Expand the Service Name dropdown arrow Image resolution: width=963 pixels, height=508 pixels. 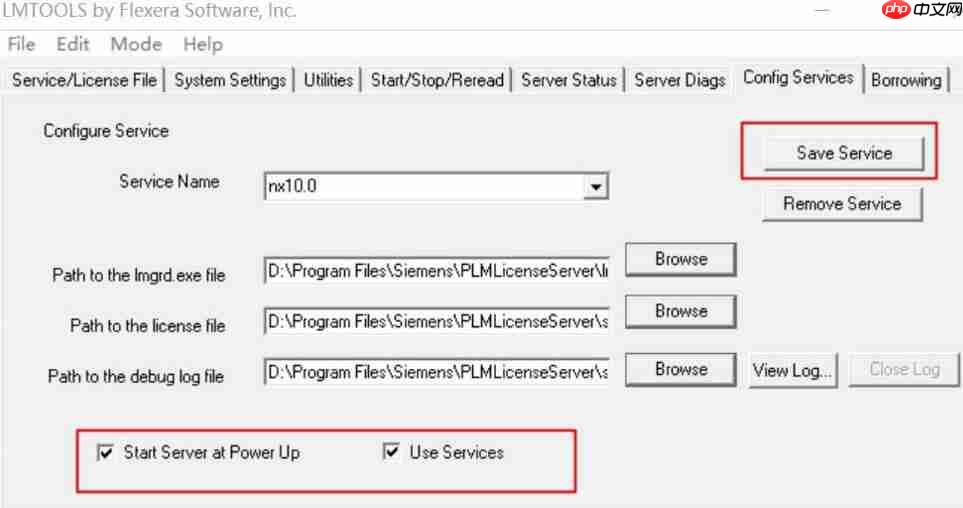pos(596,186)
